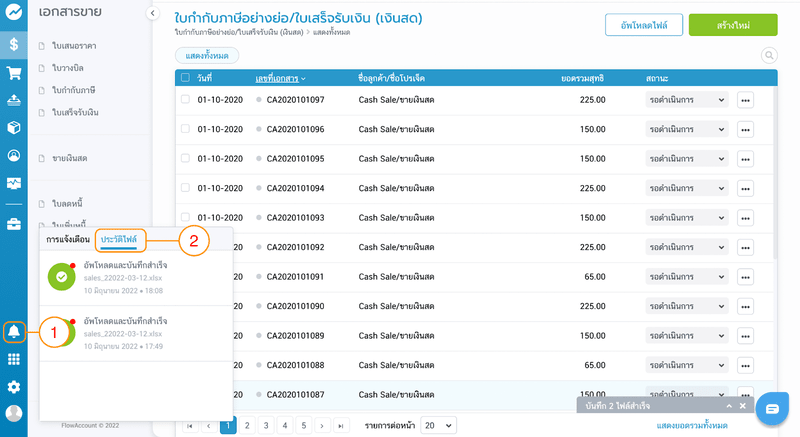
Task: Open ขายเงินสด in the sidebar menu
Action: point(69,159)
